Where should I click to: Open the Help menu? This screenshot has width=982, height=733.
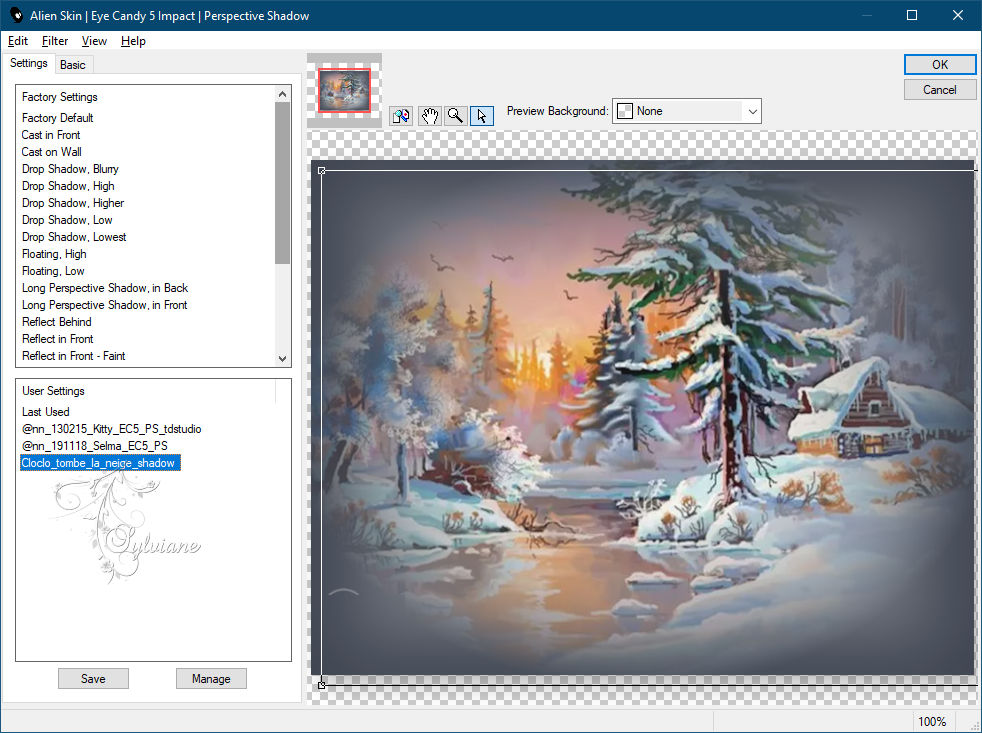pyautogui.click(x=133, y=41)
